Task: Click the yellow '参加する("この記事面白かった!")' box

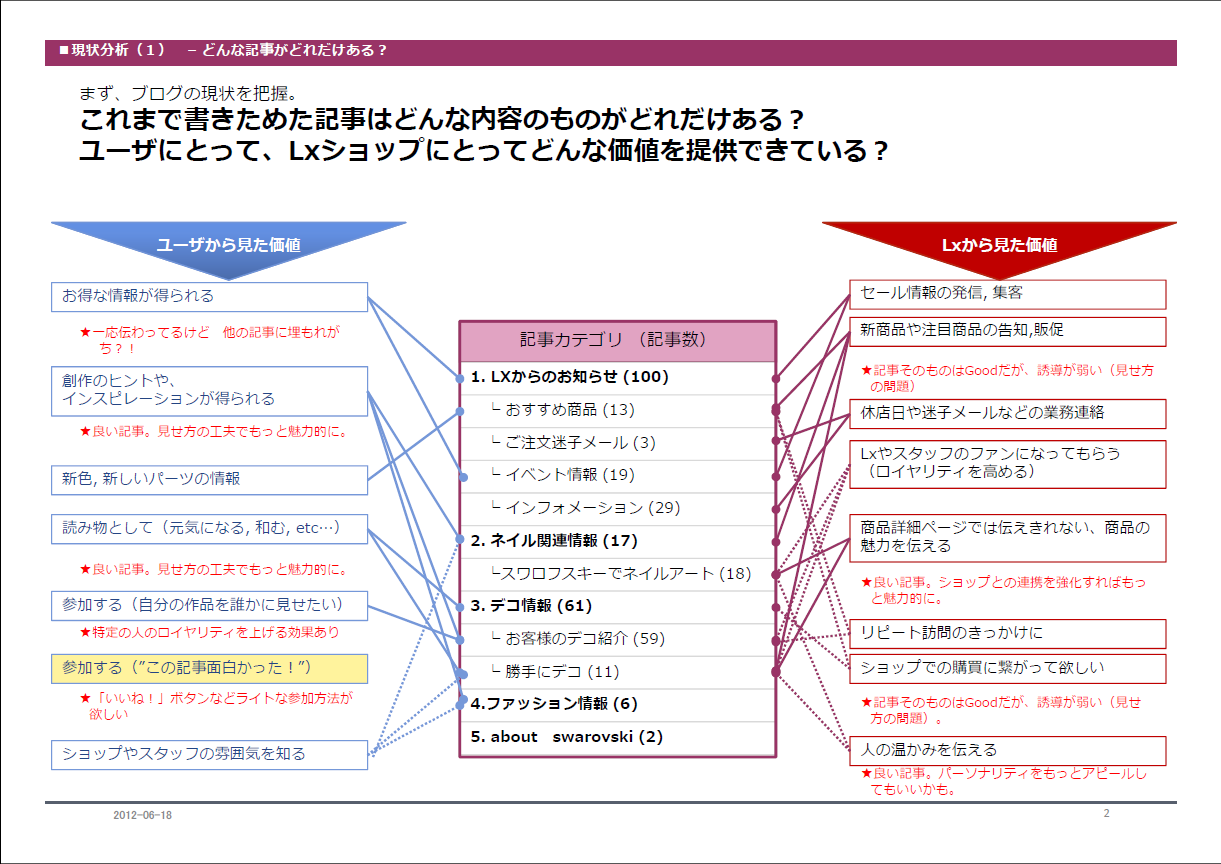Action: [x=209, y=668]
